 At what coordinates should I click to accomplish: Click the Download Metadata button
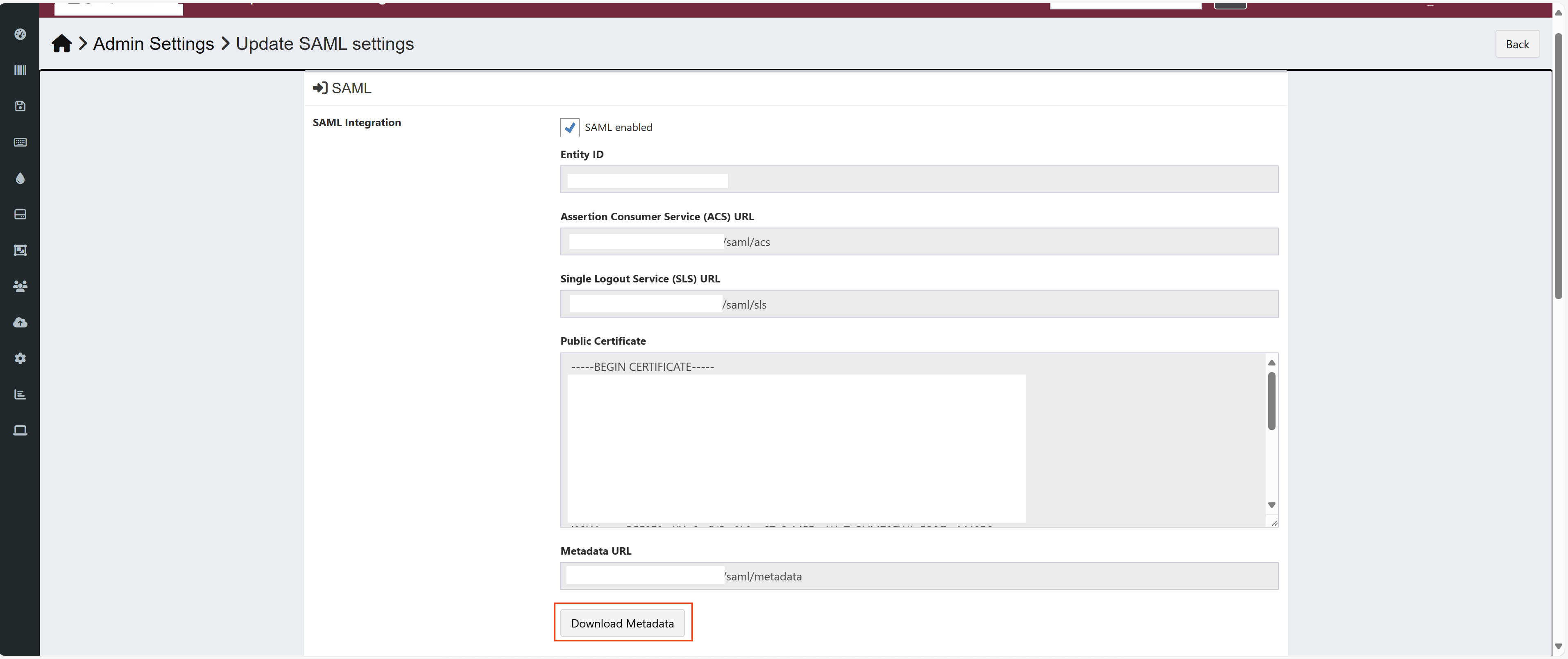pos(622,623)
